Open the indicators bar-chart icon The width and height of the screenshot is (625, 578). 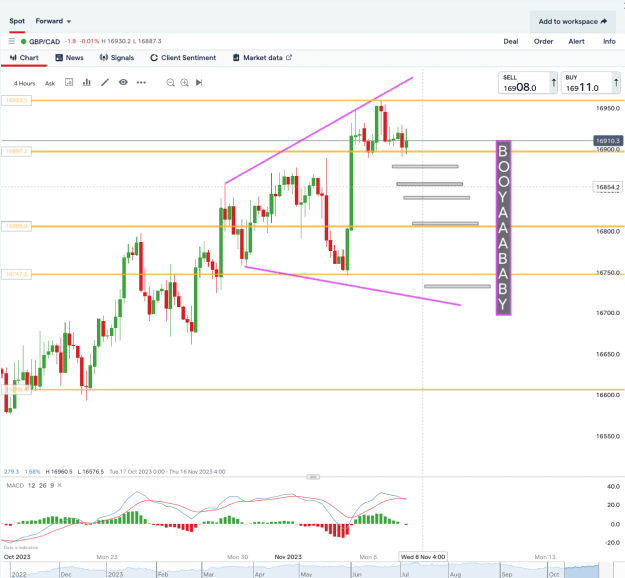pos(86,82)
